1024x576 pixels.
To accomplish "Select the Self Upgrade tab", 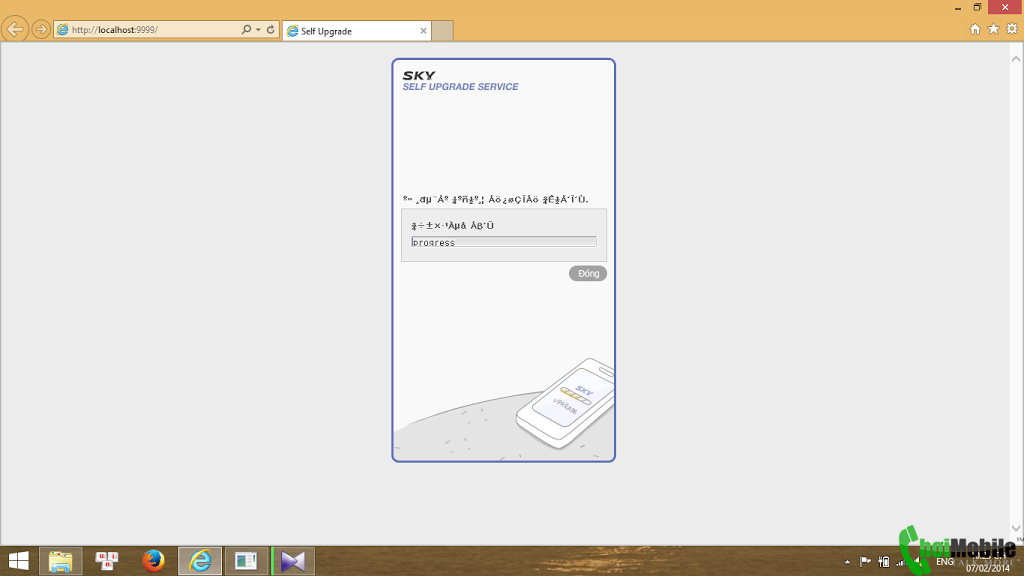I will [x=356, y=31].
